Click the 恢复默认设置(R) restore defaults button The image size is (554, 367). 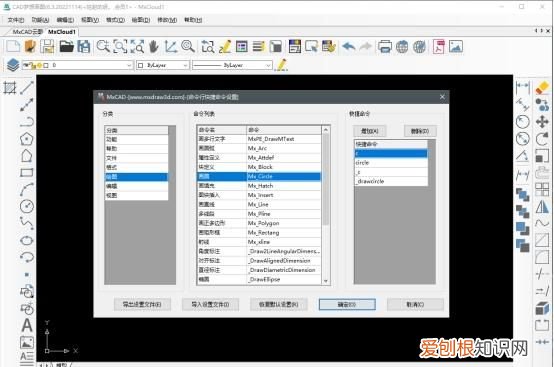278,304
